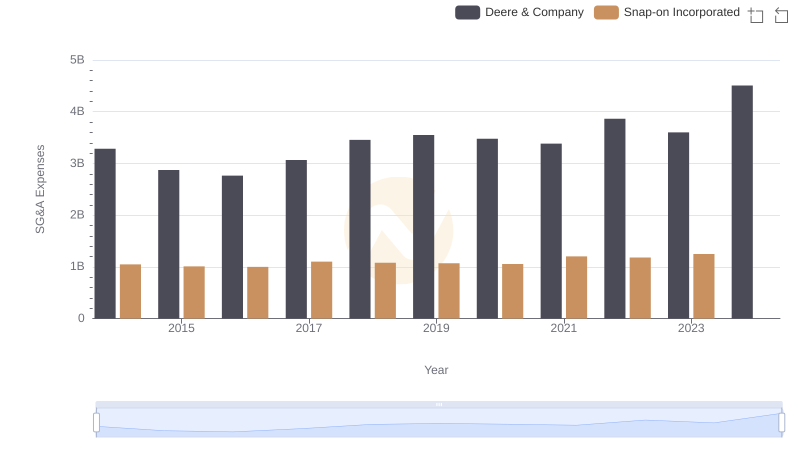Screen dimensions: 800x461
Task: Click the Snap-on bar for 2020
Action: 513,291
